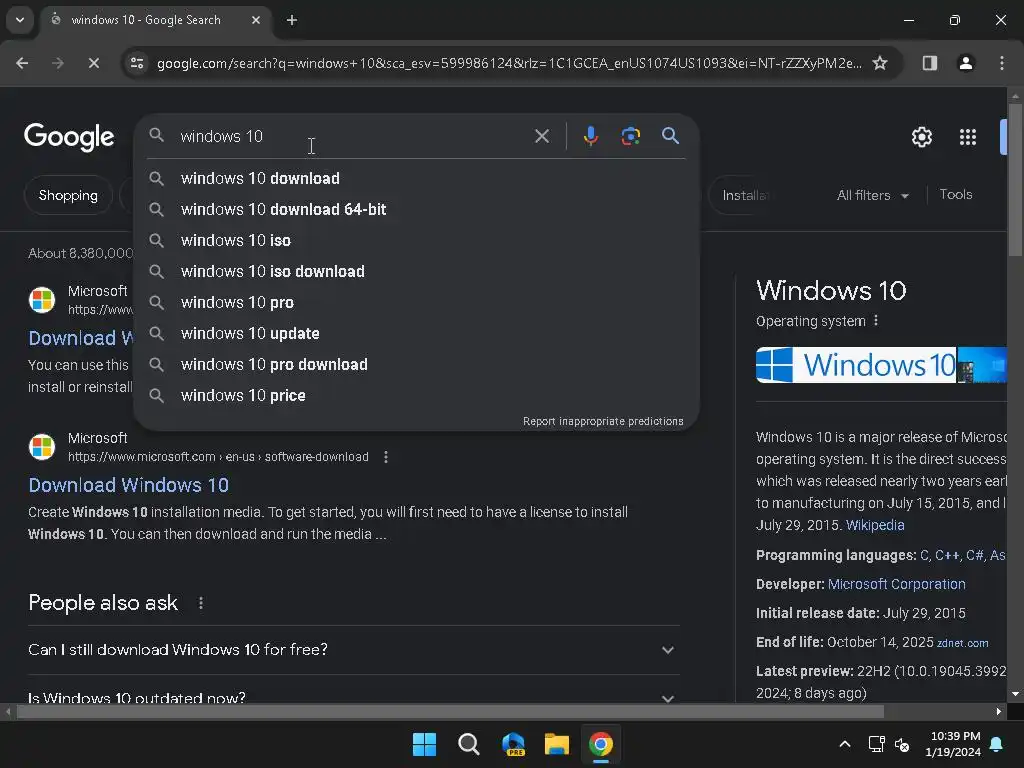Close the Google Search tab
Image resolution: width=1024 pixels, height=768 pixels.
click(256, 20)
